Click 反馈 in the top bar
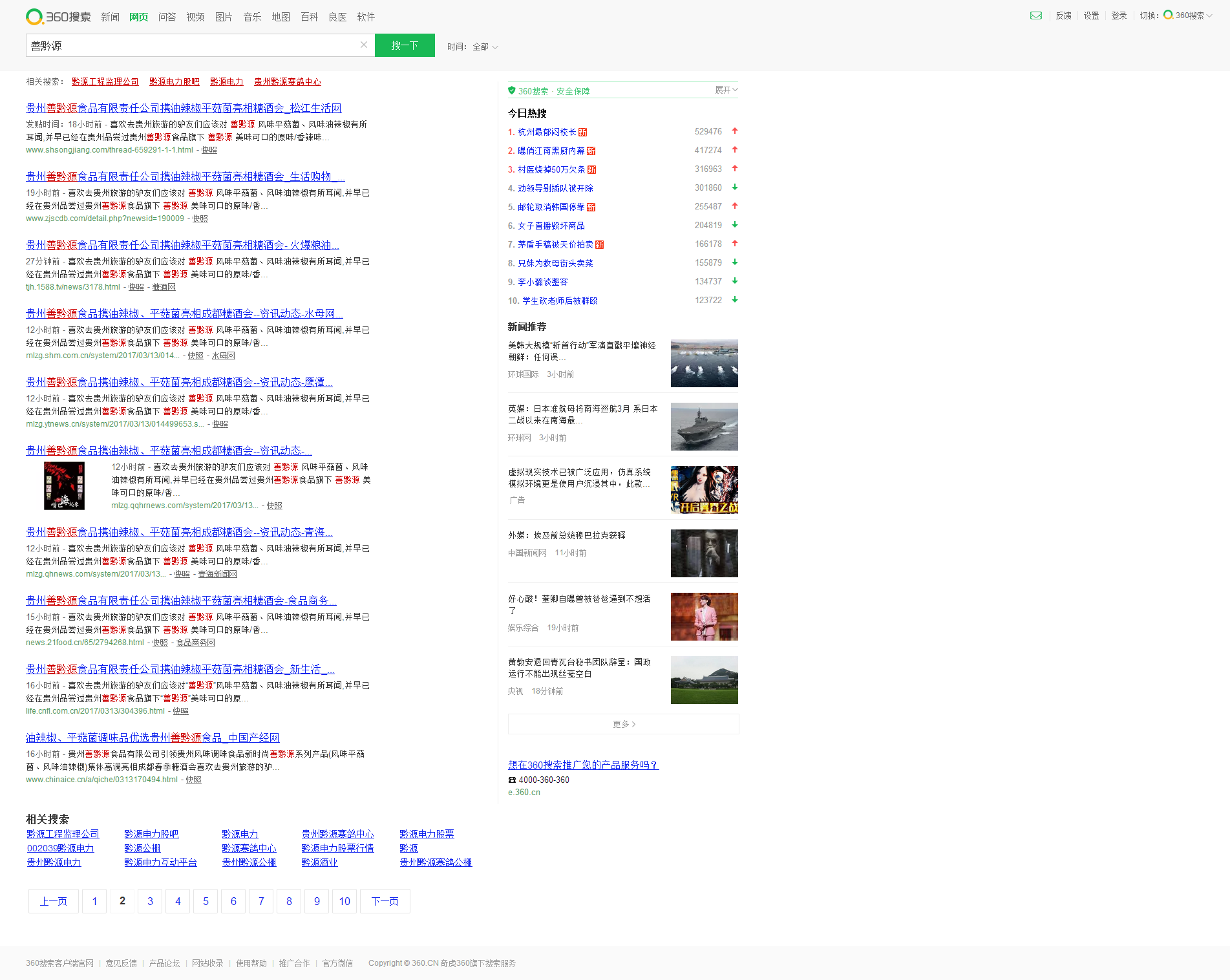The width and height of the screenshot is (1230, 980). tap(1063, 16)
